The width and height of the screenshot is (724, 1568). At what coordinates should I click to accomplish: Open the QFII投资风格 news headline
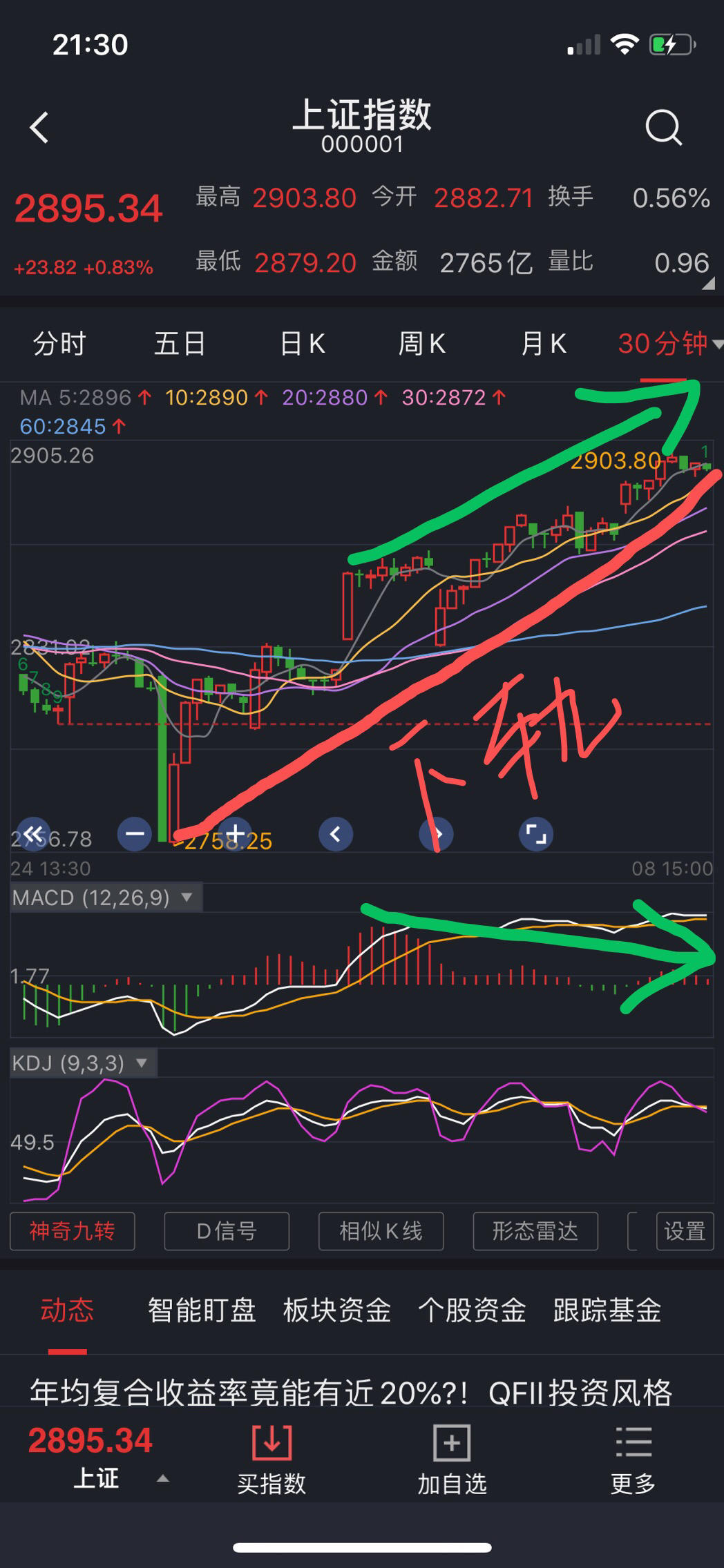click(352, 1393)
